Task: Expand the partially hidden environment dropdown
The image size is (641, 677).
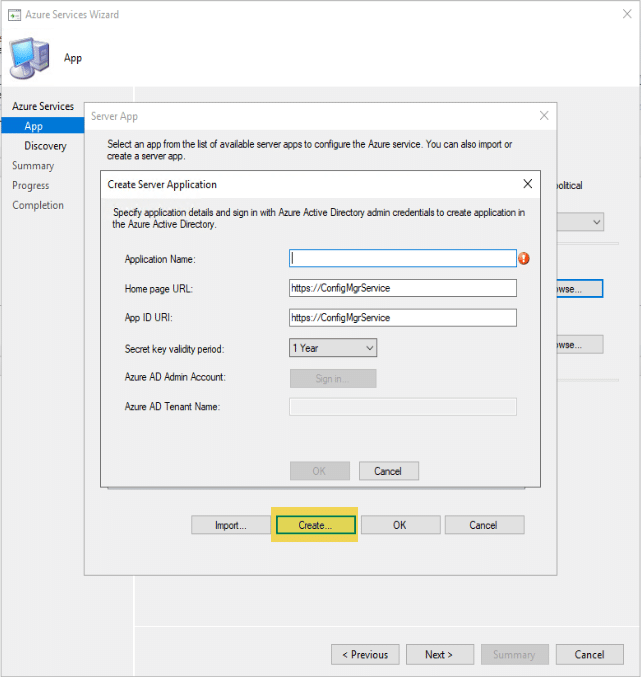Action: (596, 222)
